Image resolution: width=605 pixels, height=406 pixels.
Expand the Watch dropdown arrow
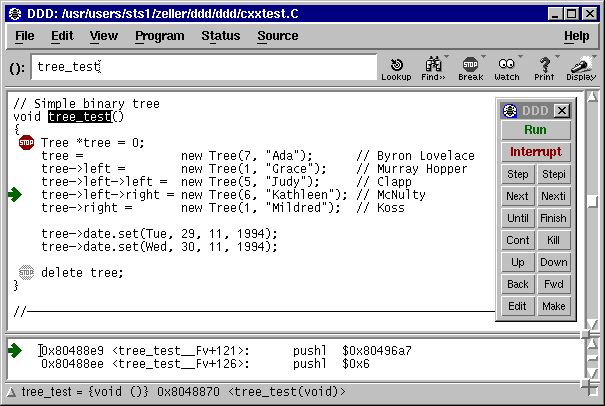[x=520, y=57]
